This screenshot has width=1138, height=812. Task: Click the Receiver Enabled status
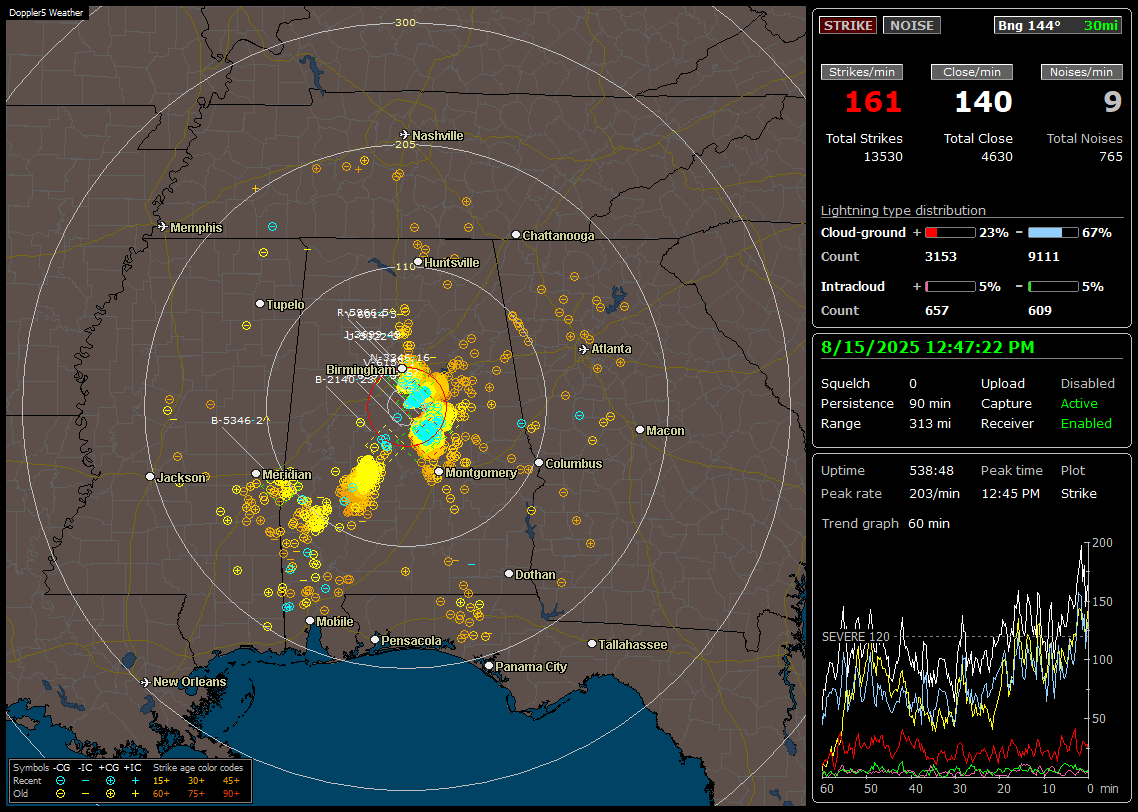(1086, 424)
